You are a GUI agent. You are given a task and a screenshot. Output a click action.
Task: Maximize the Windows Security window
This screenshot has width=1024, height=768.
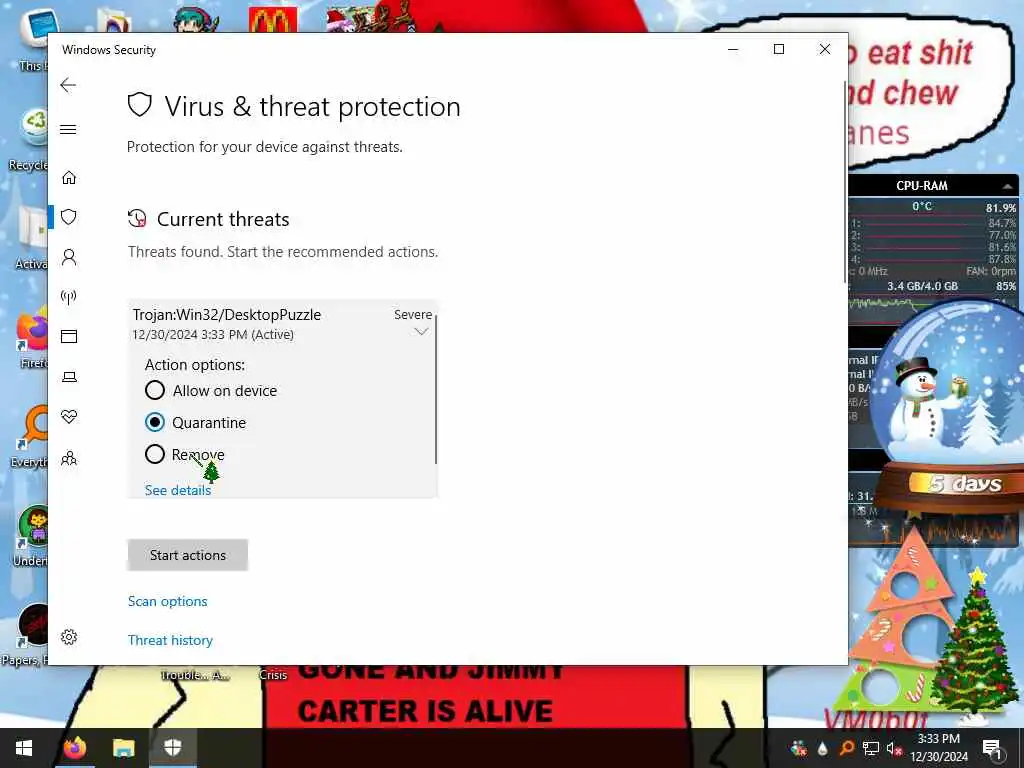coord(778,50)
